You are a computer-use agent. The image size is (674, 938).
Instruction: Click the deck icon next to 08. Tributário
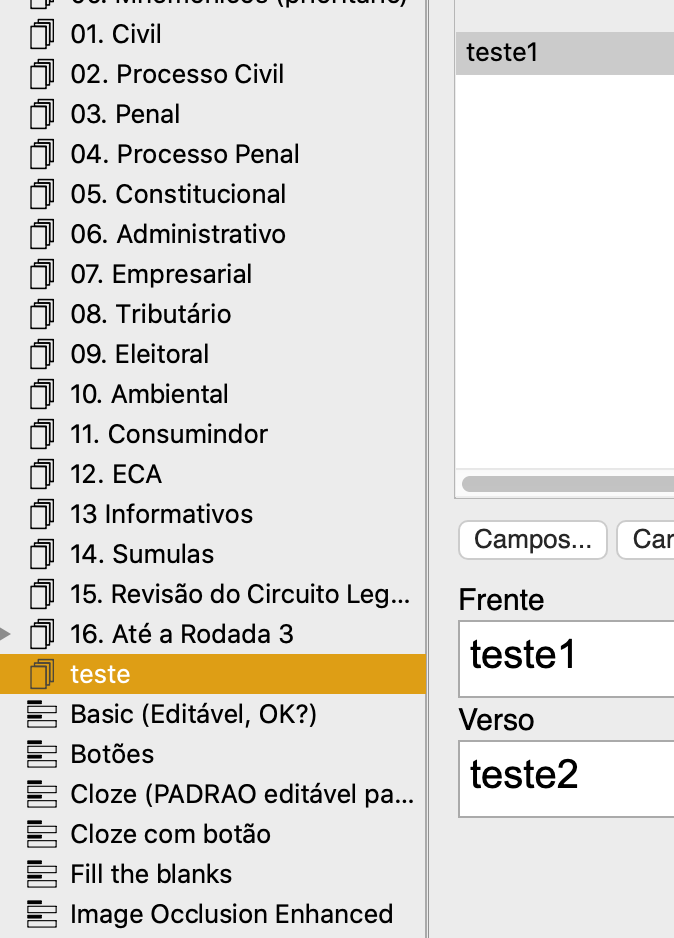[41, 315]
